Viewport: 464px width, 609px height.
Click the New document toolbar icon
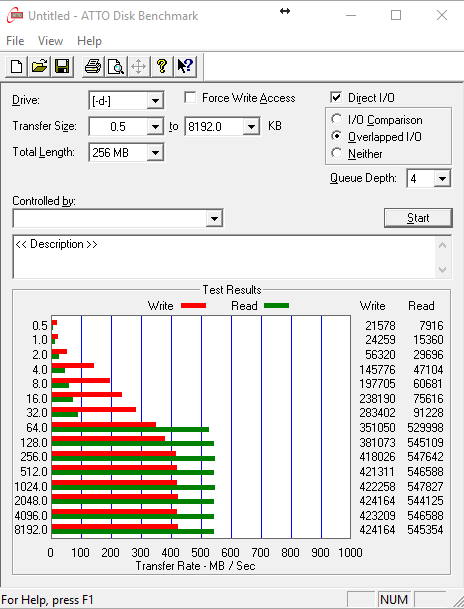tap(16, 66)
